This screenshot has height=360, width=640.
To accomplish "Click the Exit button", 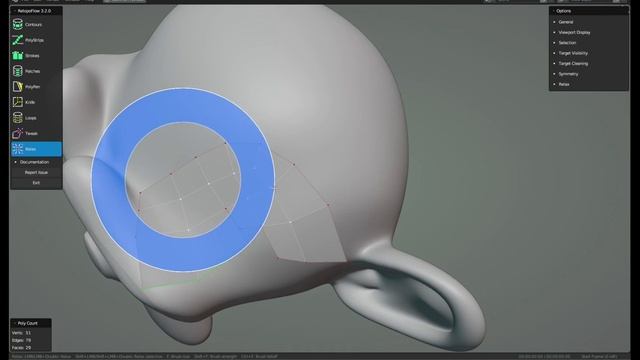I will coord(36,183).
